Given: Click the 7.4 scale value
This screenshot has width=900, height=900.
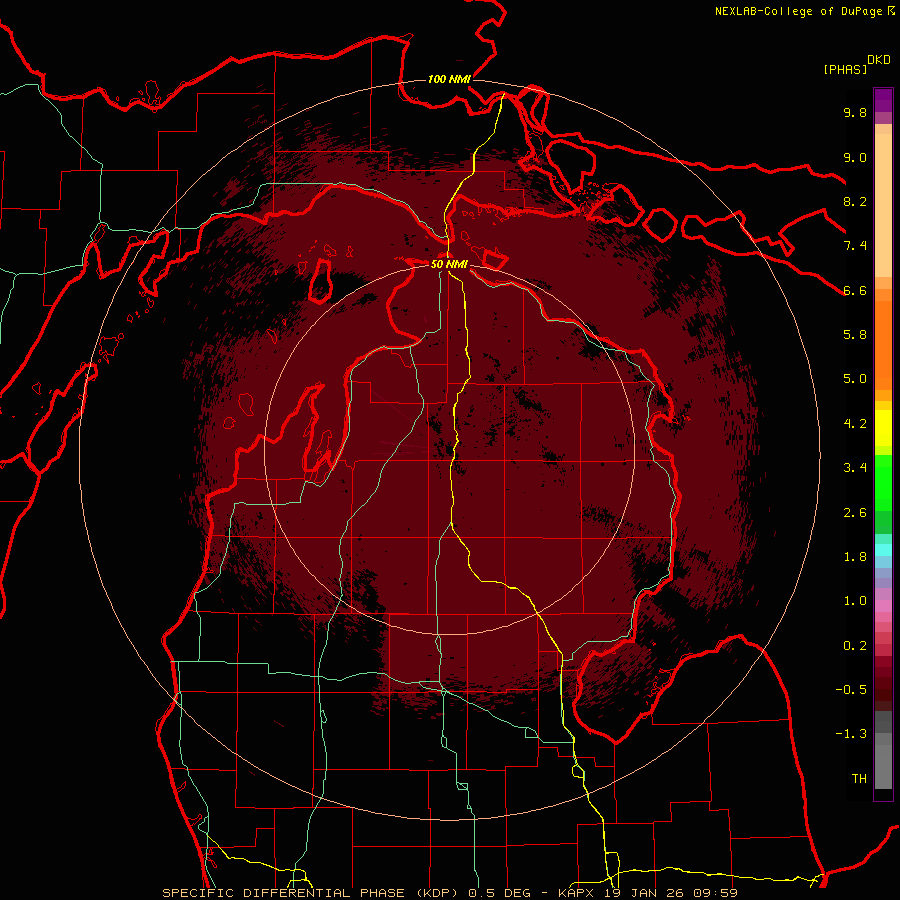Looking at the screenshot, I should pyautogui.click(x=855, y=246).
